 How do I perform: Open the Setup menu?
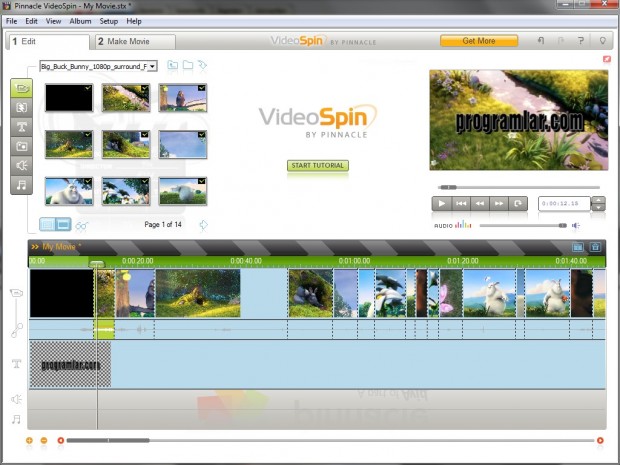pyautogui.click(x=109, y=21)
